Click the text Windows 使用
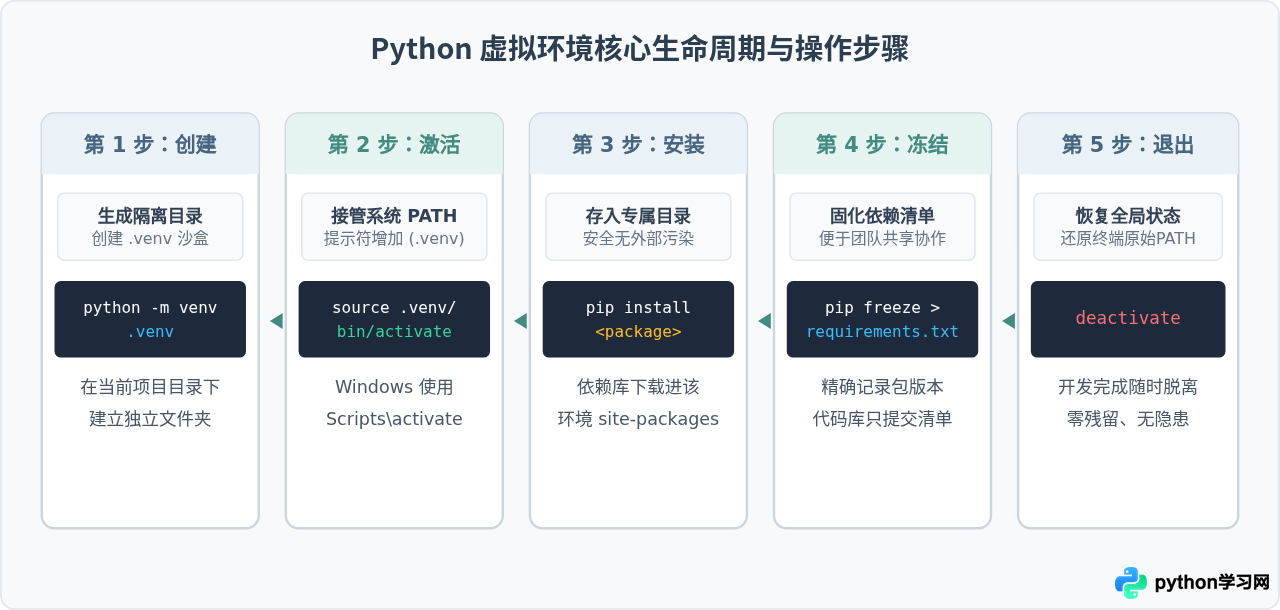 (x=394, y=387)
